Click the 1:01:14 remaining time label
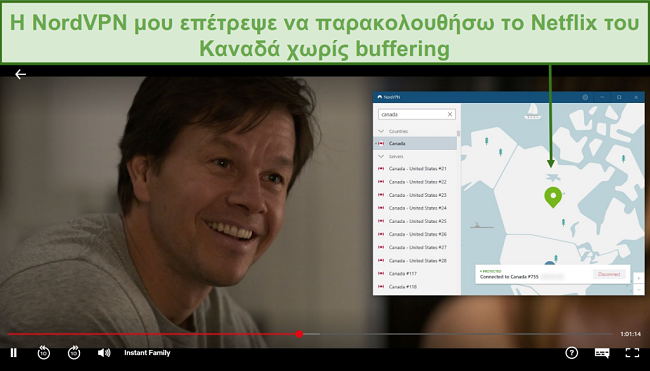The image size is (650, 371). 631,334
